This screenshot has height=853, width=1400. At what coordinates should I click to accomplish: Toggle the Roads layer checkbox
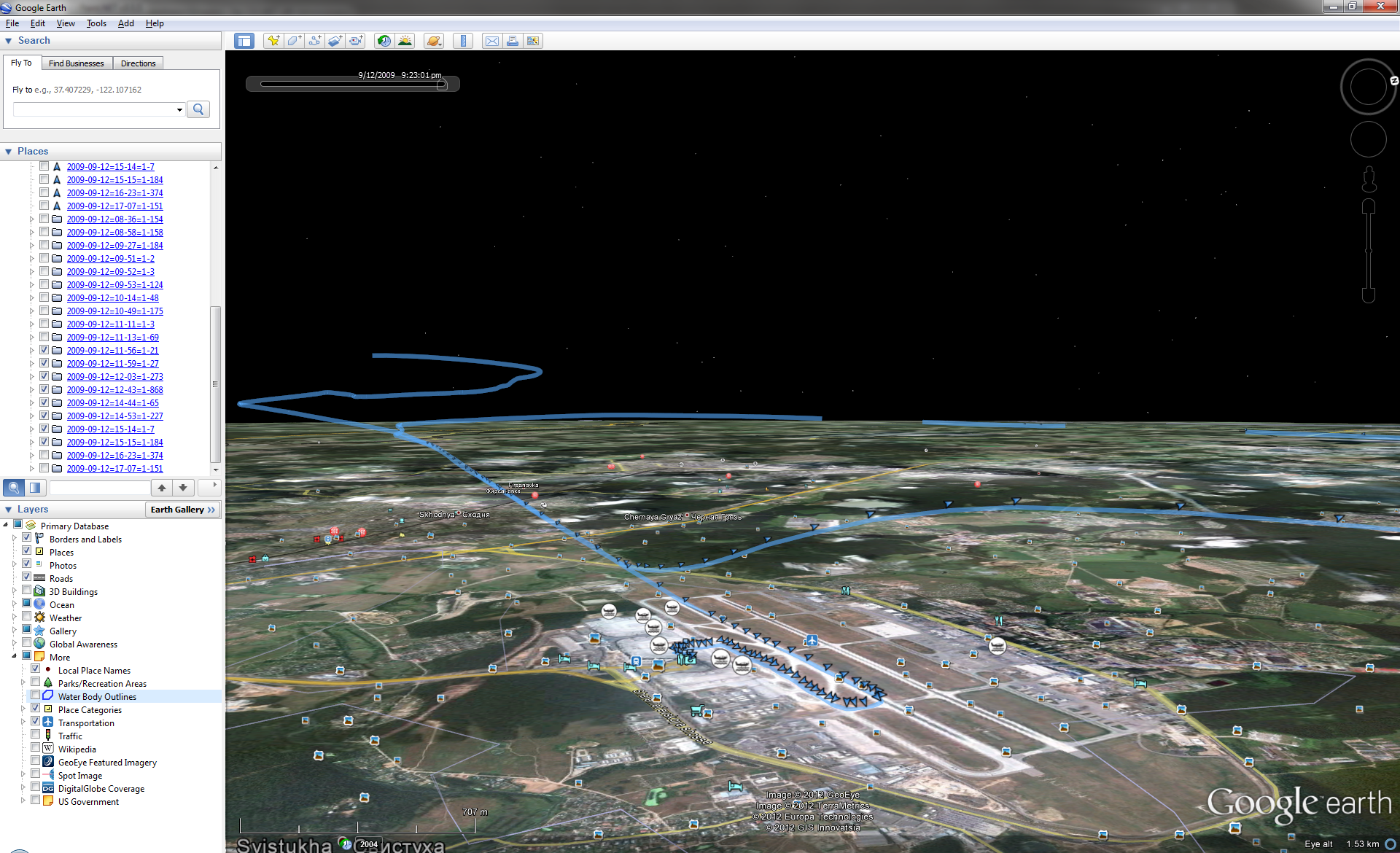27,577
